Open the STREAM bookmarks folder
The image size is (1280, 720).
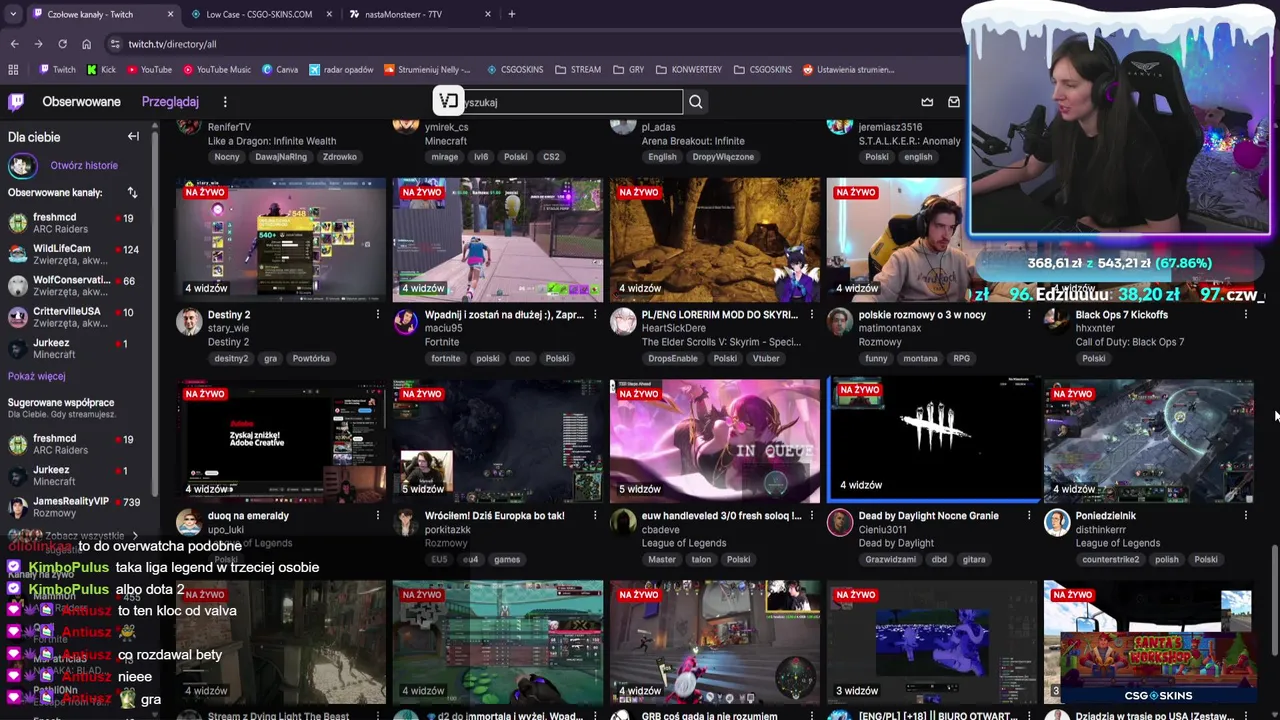[x=578, y=70]
